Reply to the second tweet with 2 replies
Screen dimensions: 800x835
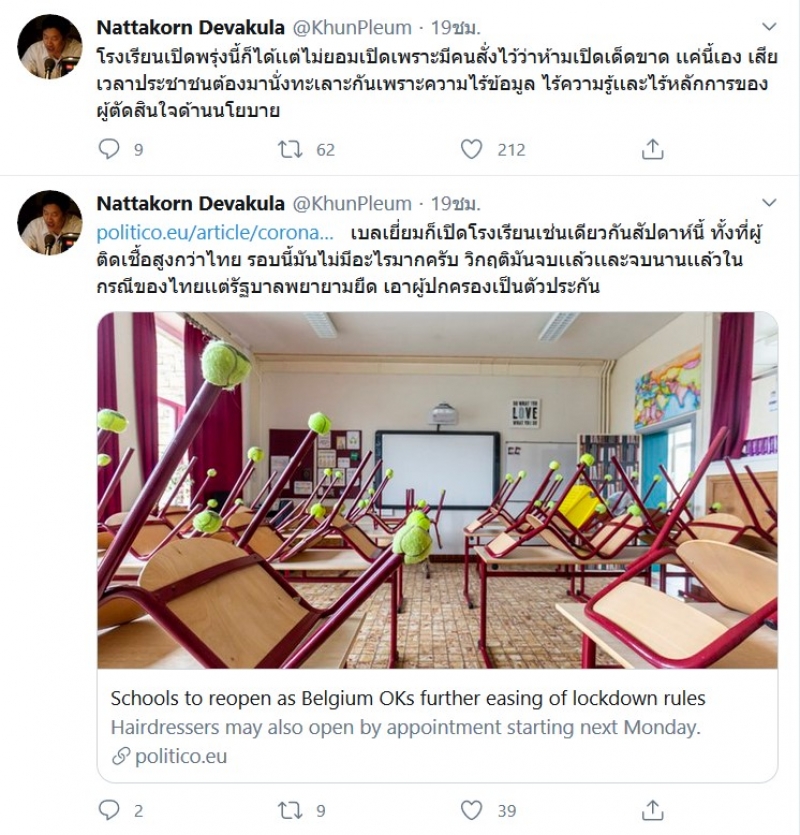[x=109, y=810]
